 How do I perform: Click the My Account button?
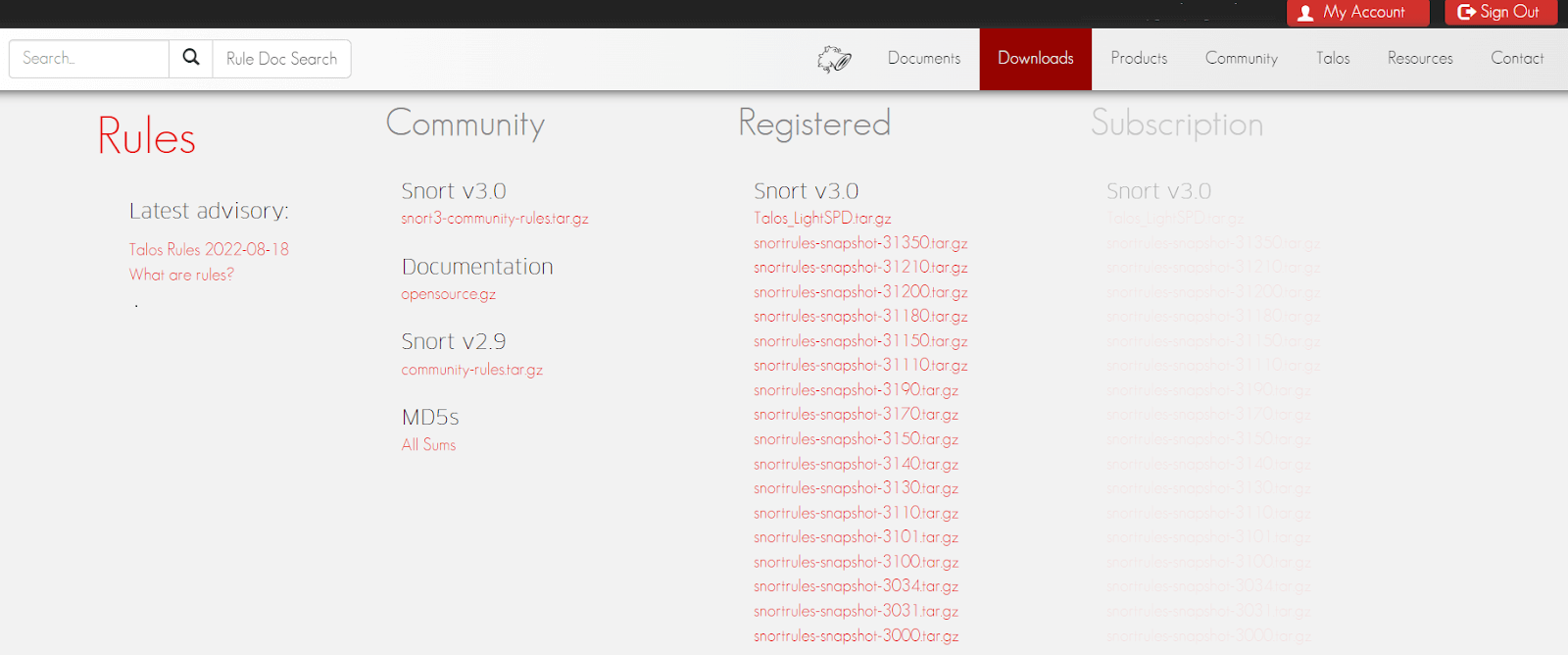point(1357,13)
